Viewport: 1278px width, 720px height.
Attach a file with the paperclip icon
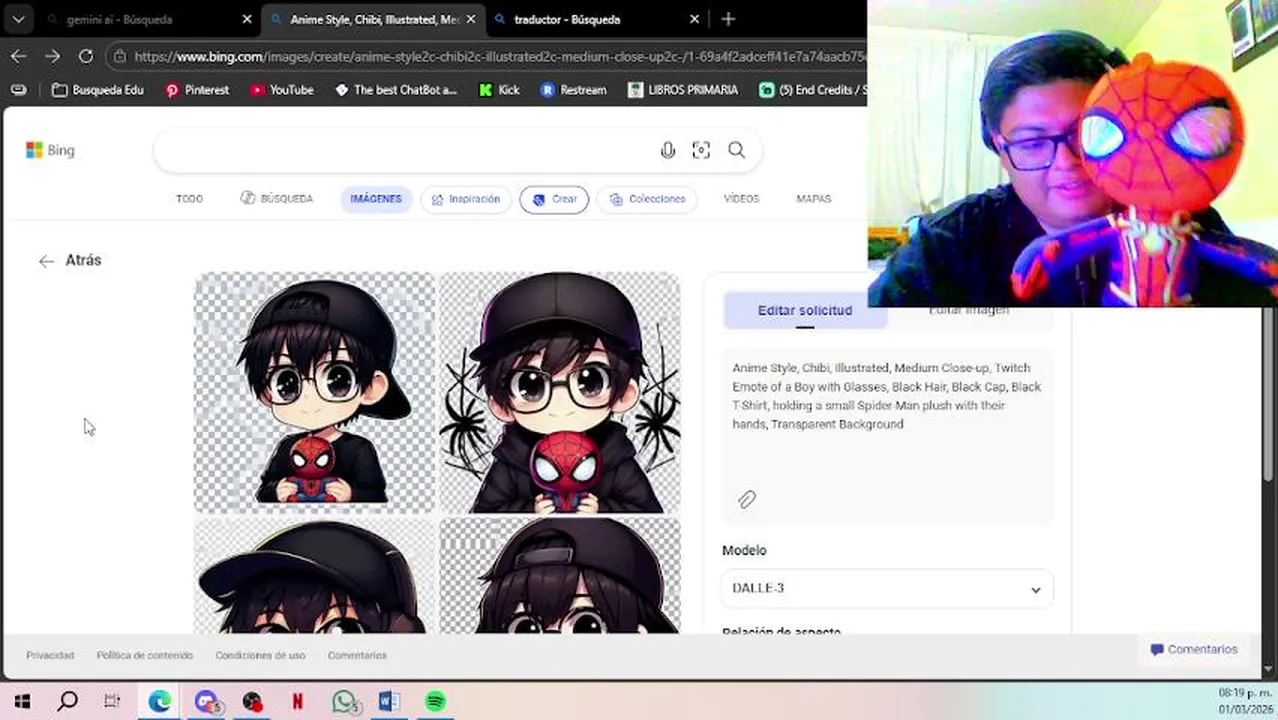click(747, 499)
